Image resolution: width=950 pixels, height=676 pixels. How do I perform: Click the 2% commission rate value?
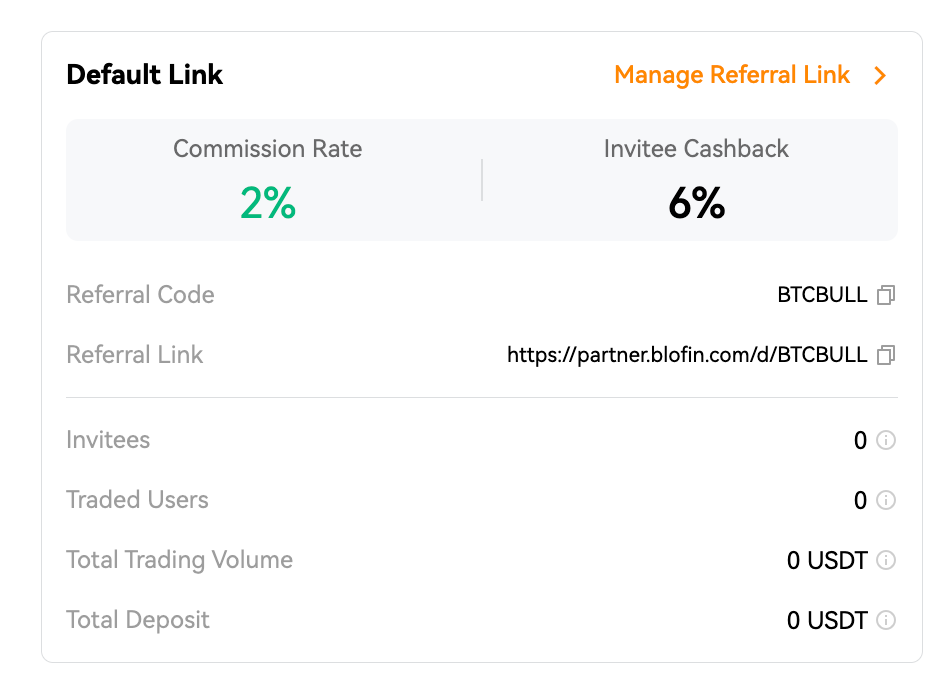[268, 203]
